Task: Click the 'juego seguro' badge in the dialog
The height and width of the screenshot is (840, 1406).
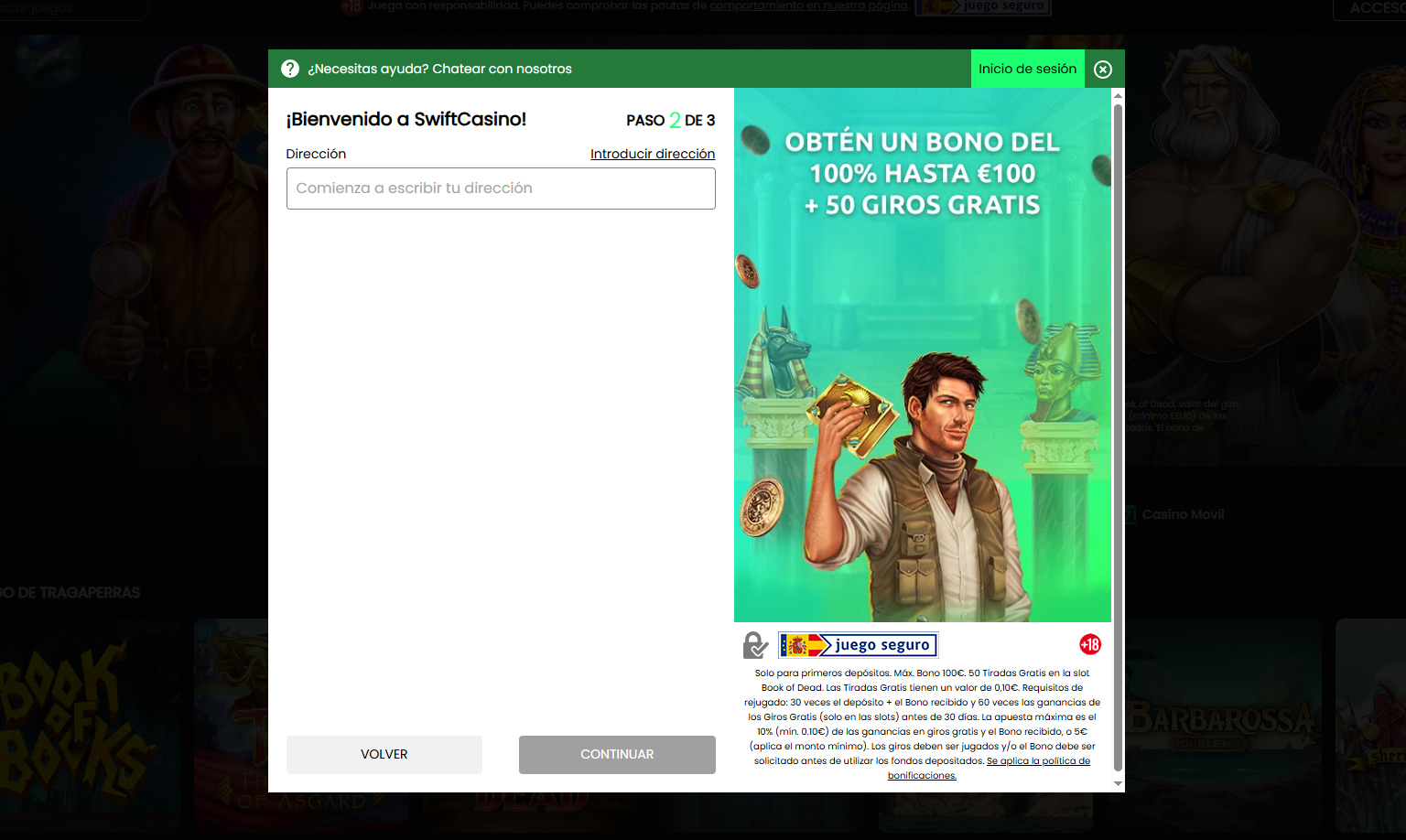Action: 859,645
